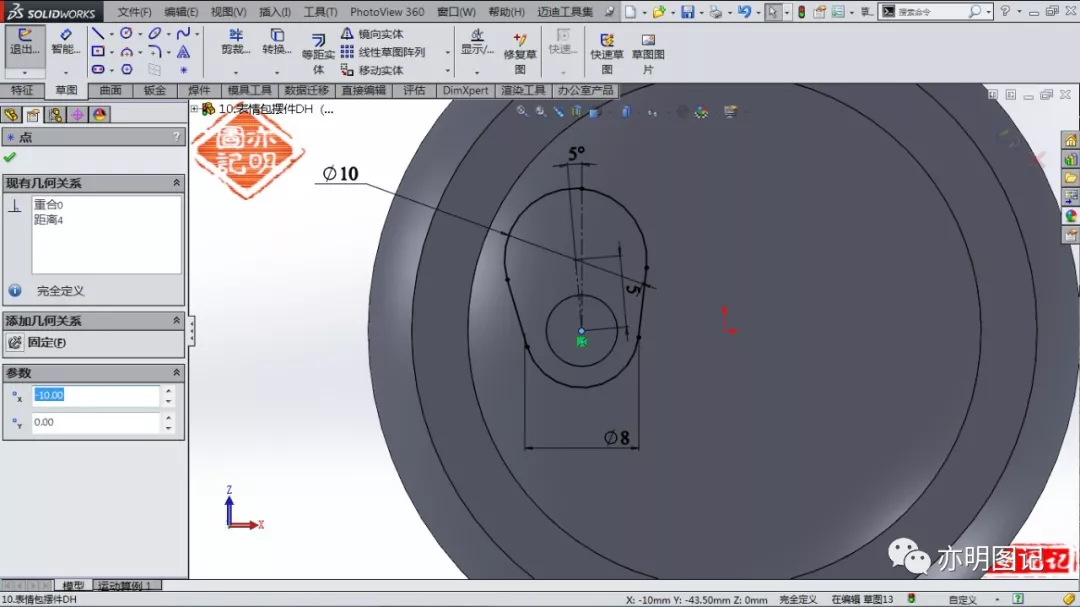Viewport: 1080px width, 607px height.
Task: Select the Spline sketch tool
Action: pyautogui.click(x=183, y=33)
